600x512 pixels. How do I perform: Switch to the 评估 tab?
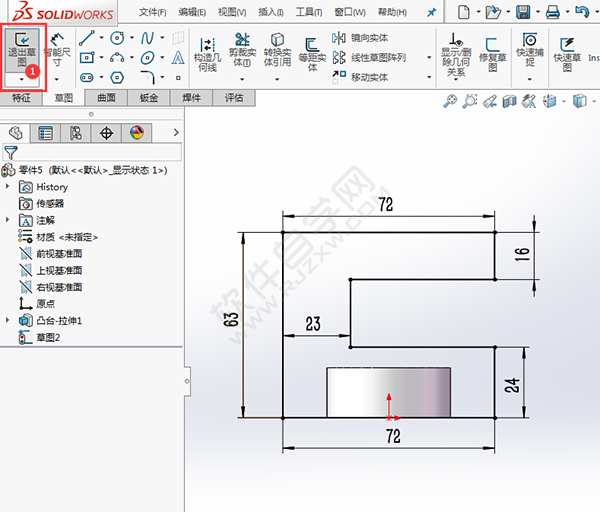click(234, 98)
